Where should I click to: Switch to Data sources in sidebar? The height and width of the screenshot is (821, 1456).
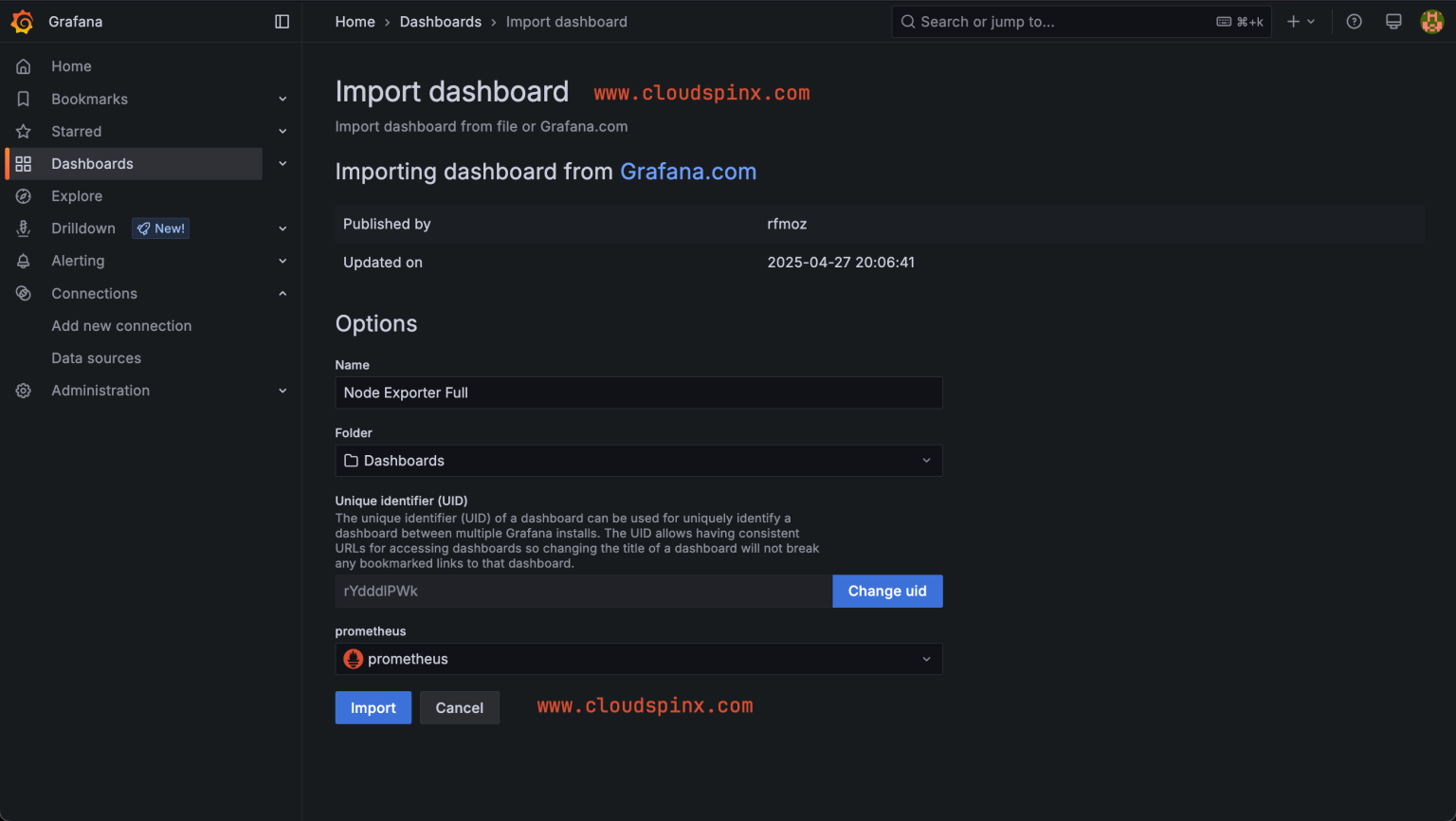96,357
